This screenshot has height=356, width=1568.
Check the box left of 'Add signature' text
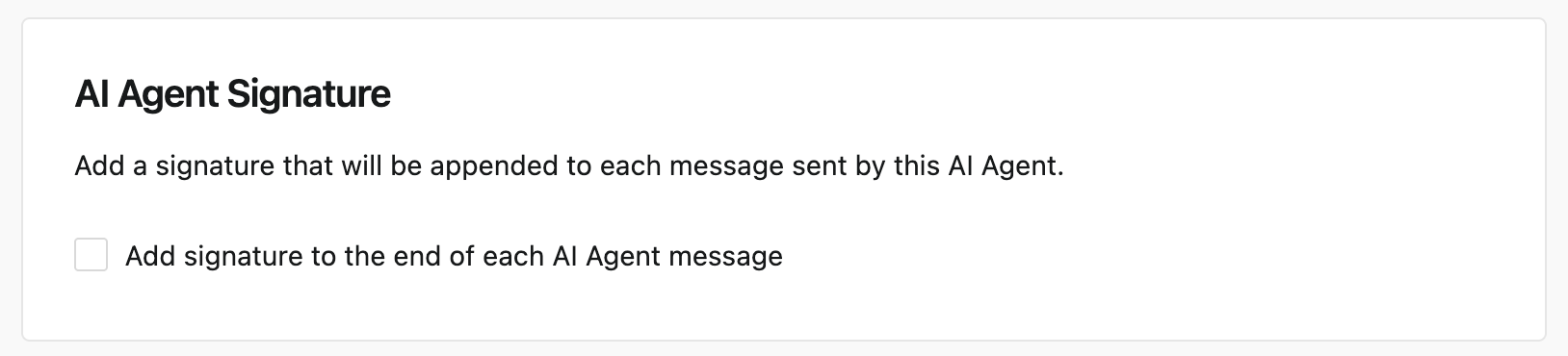coord(91,256)
